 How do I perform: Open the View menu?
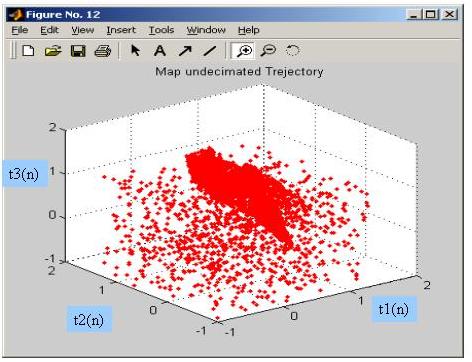[x=82, y=30]
